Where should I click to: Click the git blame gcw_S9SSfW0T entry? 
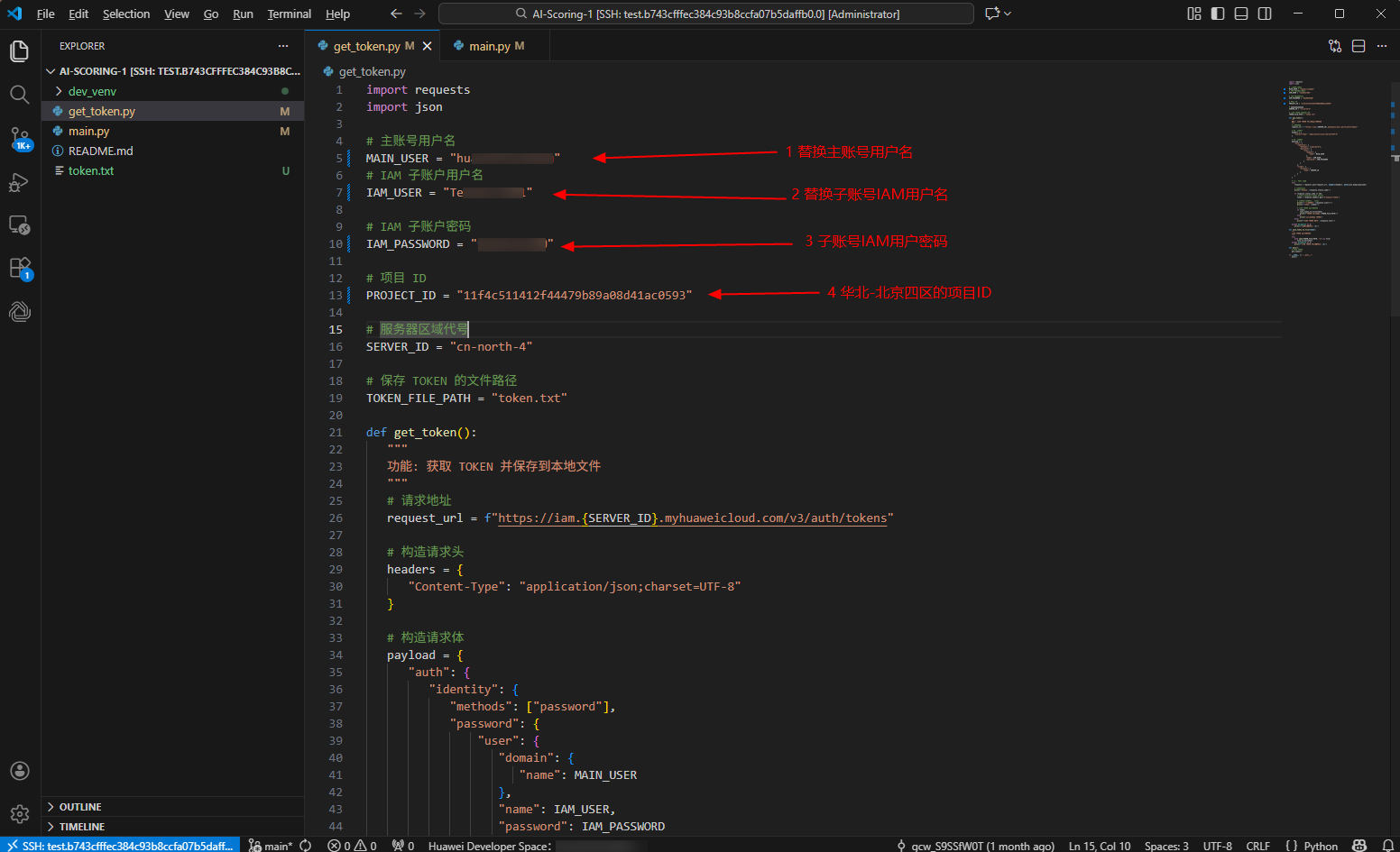tap(975, 846)
